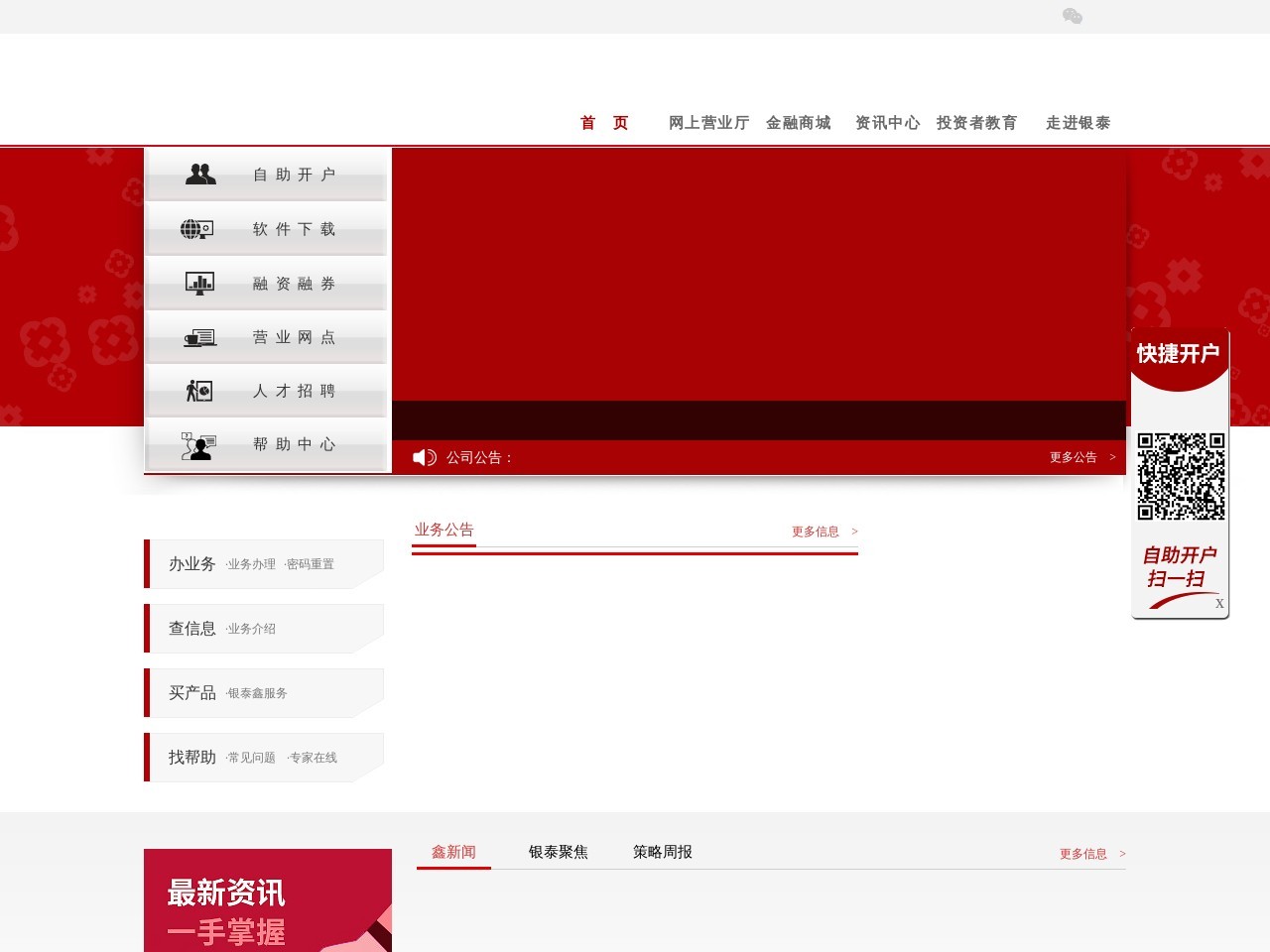Open 专家在线 under 找帮助

point(313,758)
